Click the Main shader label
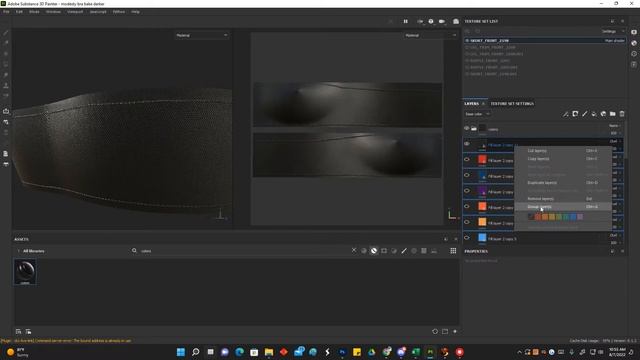This screenshot has height=360, width=640. [614, 41]
